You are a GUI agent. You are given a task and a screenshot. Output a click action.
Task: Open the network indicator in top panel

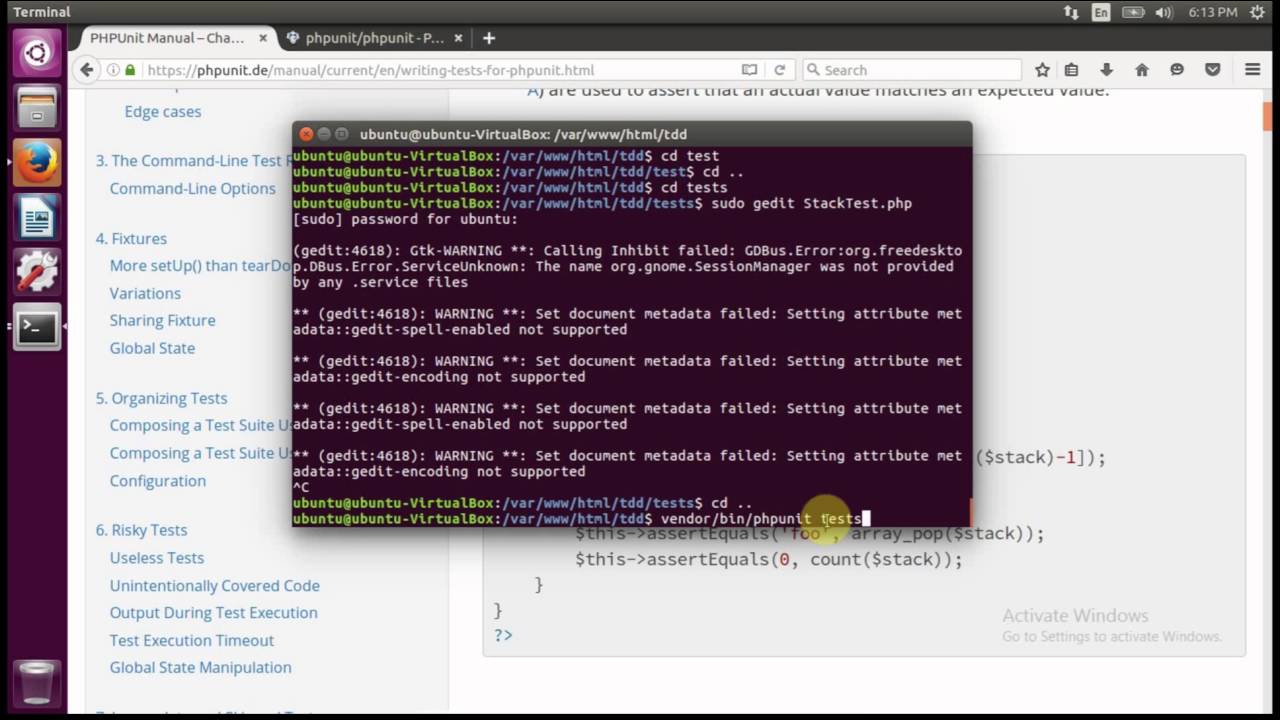1071,12
